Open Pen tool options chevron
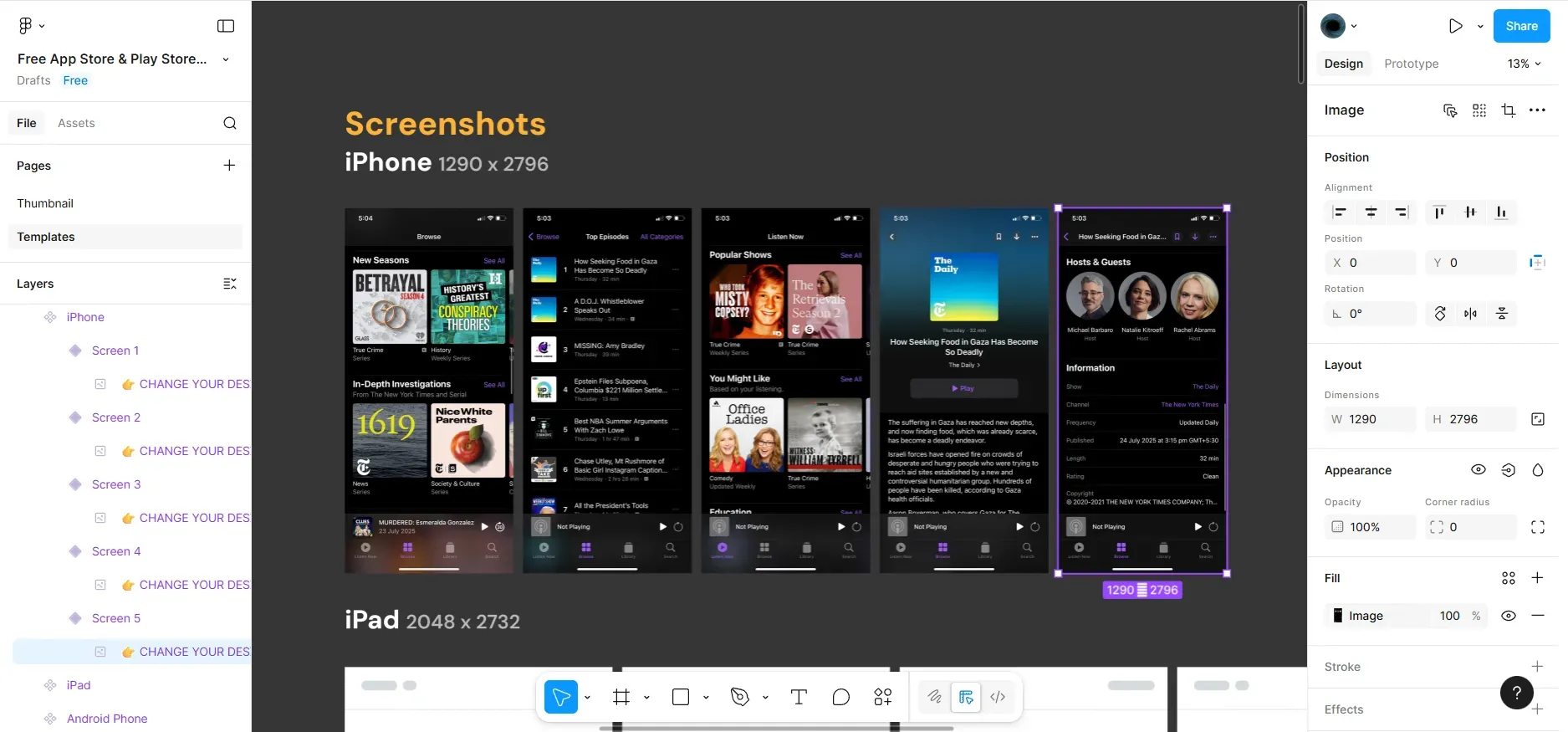The height and width of the screenshot is (732, 1568). tap(765, 697)
